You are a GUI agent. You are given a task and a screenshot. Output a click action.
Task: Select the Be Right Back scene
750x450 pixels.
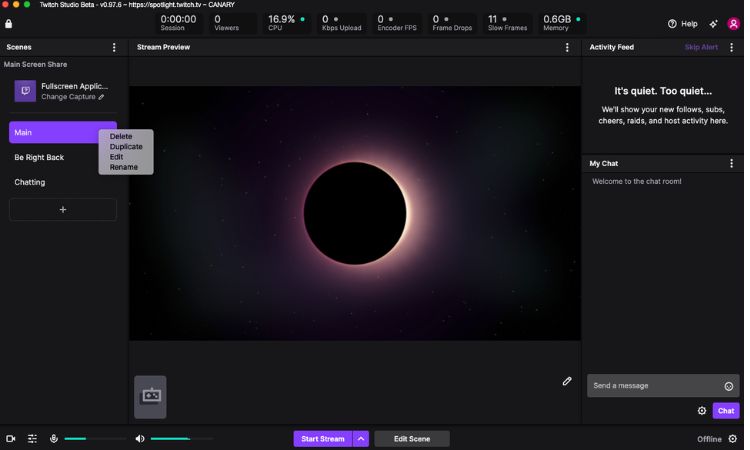(39, 157)
